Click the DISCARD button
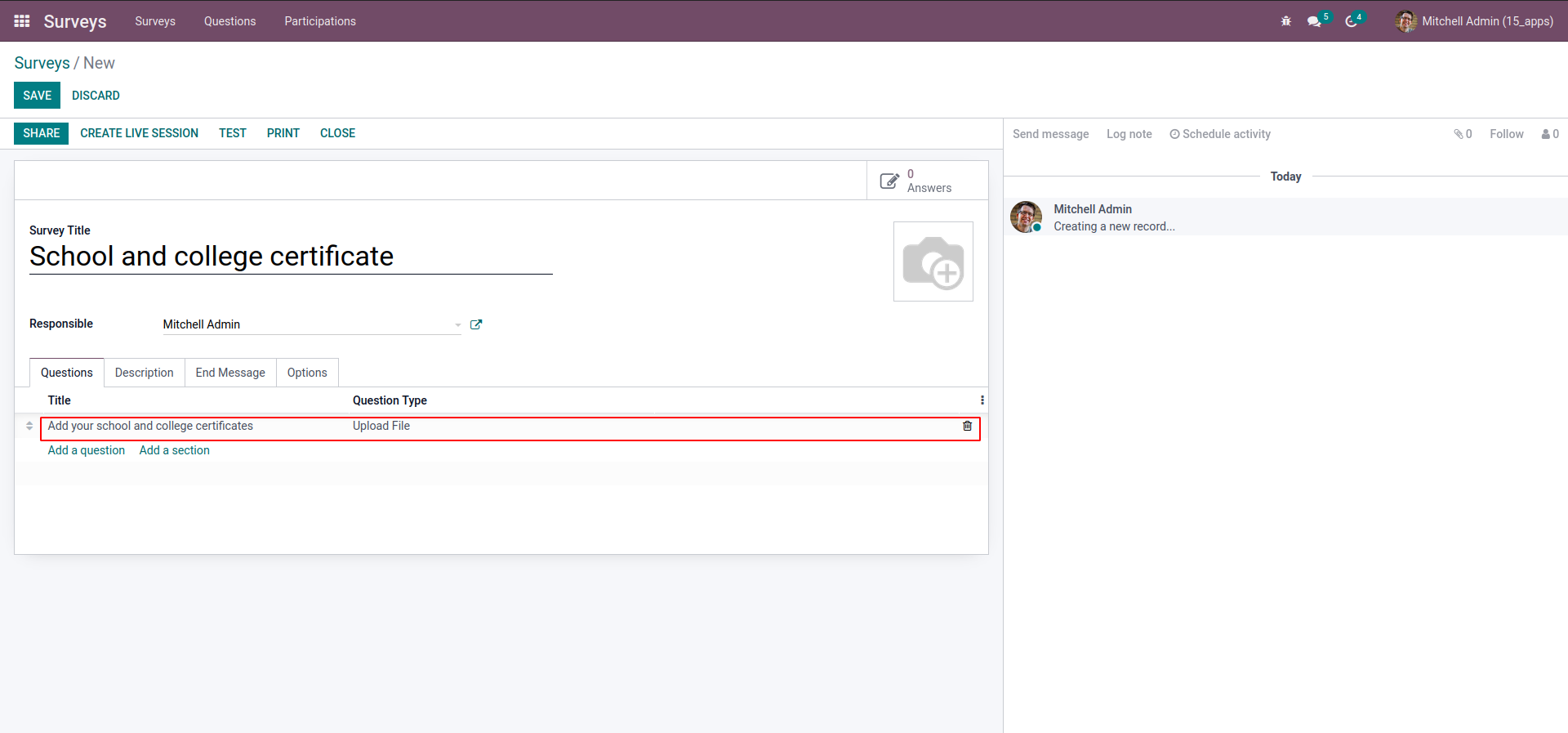The width and height of the screenshot is (1568, 733). pos(96,96)
